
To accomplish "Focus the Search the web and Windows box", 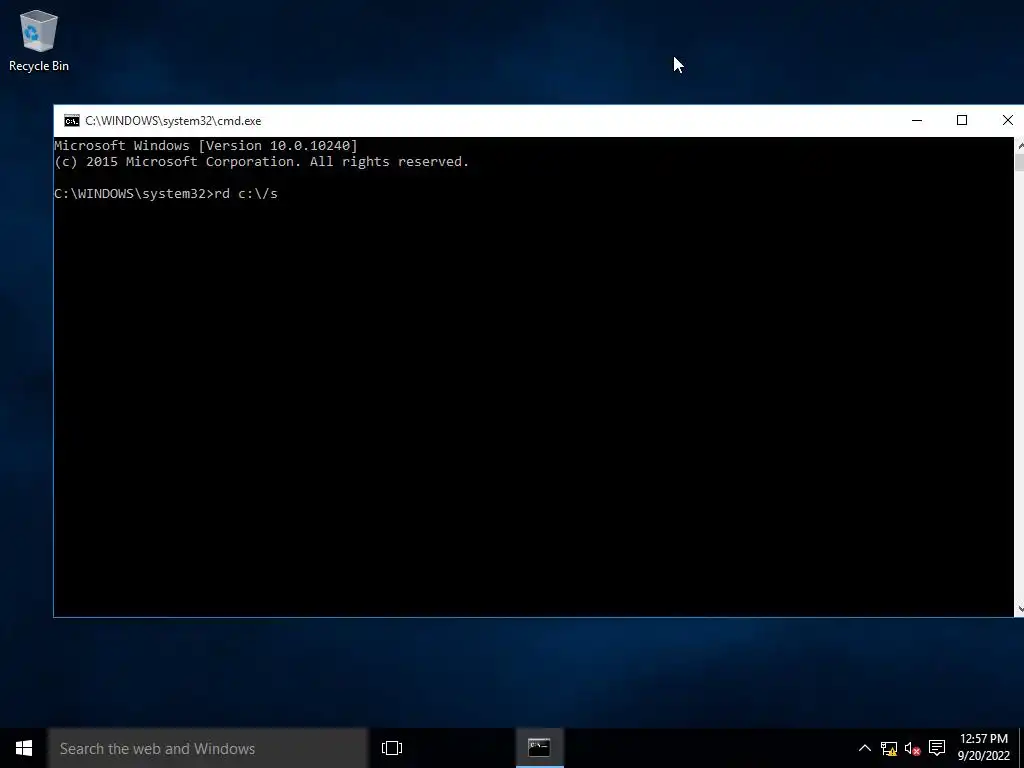I will pyautogui.click(x=208, y=748).
